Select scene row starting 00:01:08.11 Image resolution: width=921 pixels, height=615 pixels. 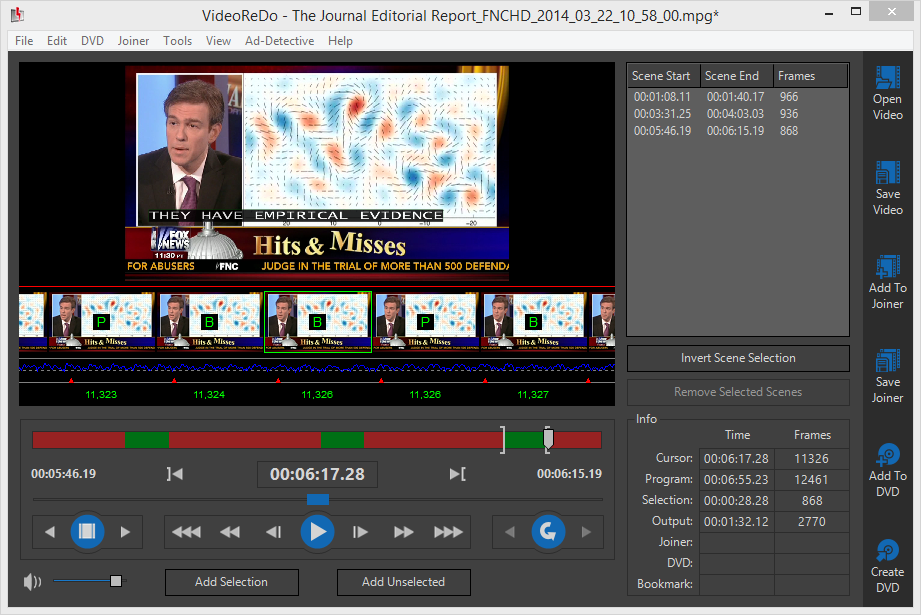click(x=737, y=96)
